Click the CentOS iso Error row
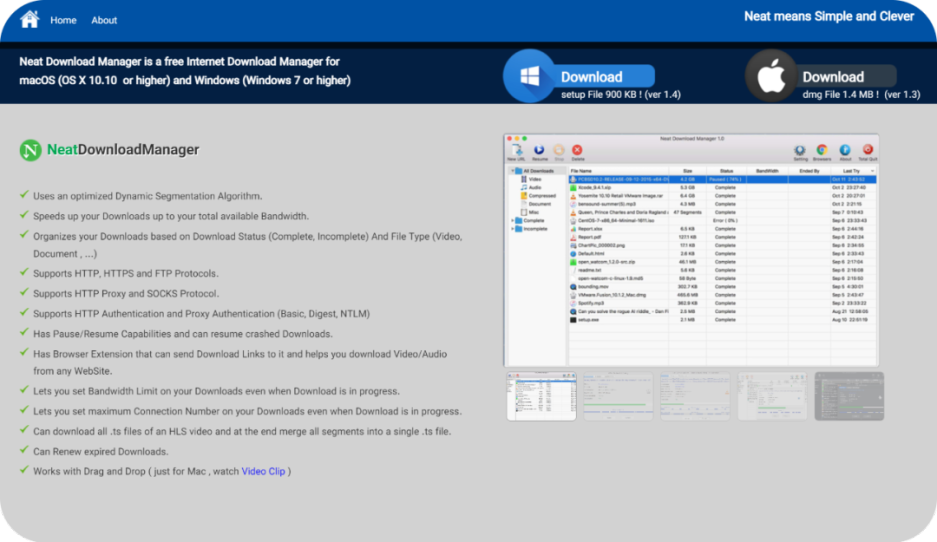 tap(722, 221)
